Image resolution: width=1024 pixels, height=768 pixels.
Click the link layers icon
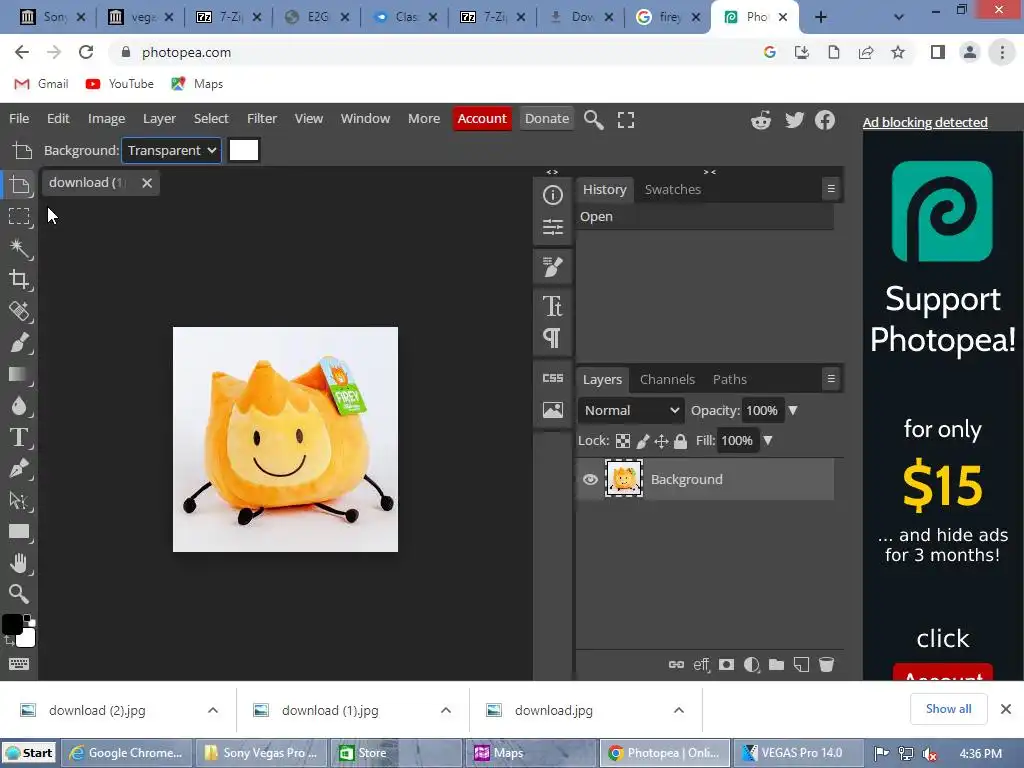[676, 665]
